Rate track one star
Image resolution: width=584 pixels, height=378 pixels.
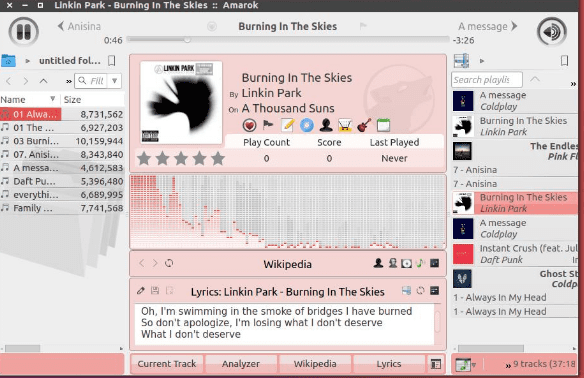tap(144, 159)
